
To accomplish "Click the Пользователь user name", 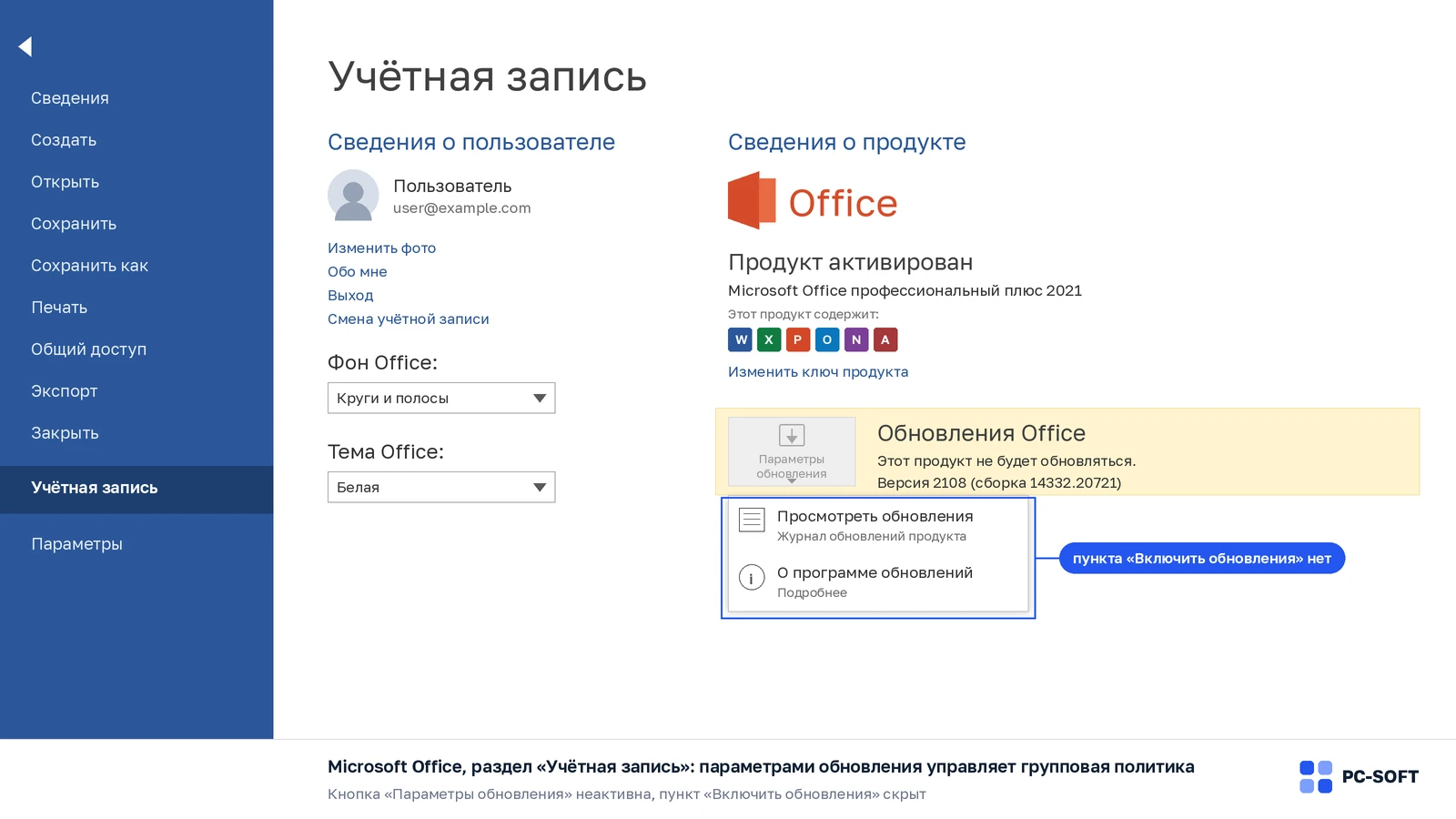I will tap(452, 186).
